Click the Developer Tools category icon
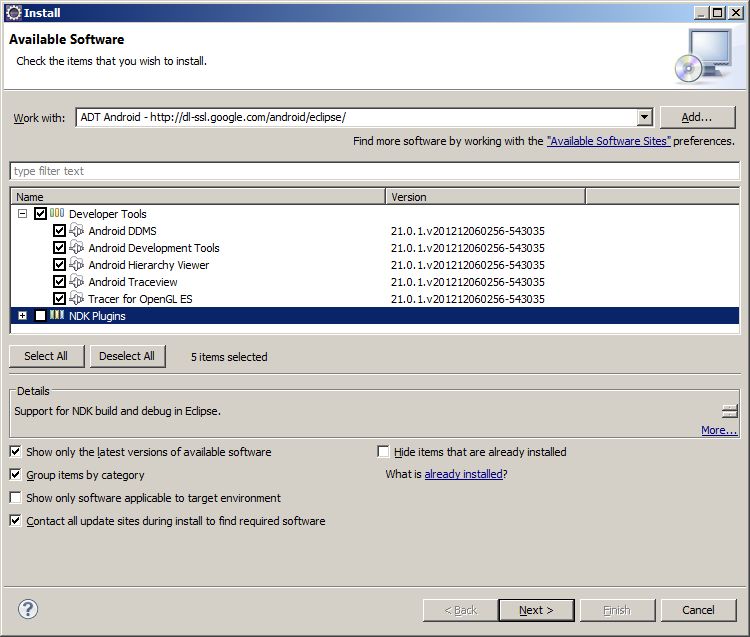This screenshot has height=637, width=750. pos(57,213)
